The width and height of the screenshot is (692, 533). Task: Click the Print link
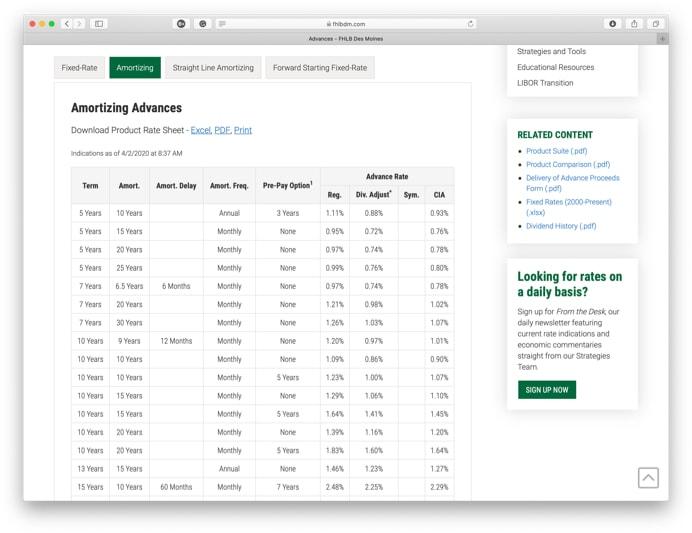243,130
